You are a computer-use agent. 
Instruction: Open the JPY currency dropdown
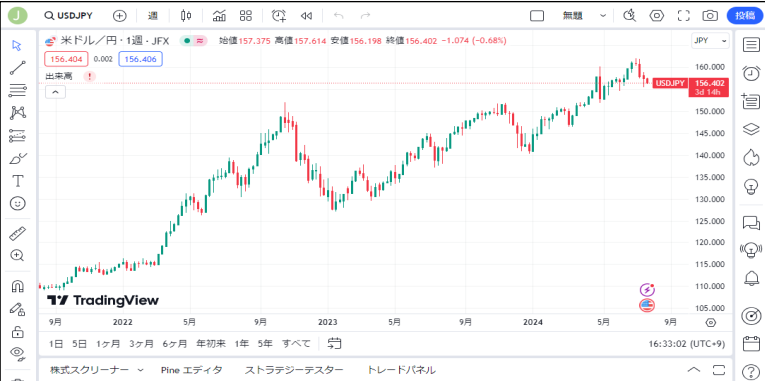coord(710,41)
